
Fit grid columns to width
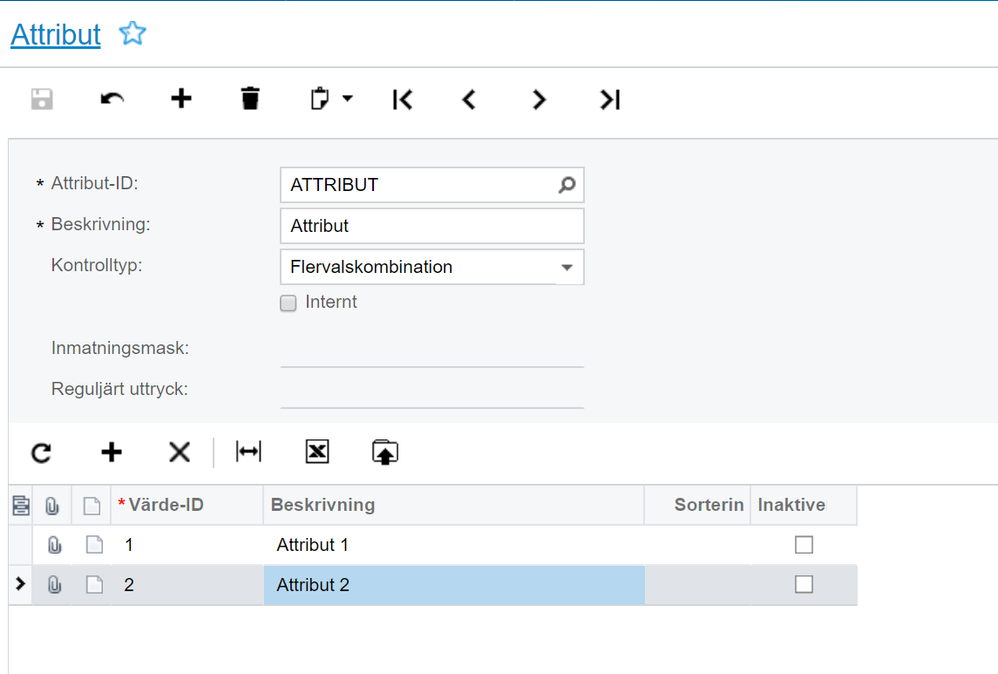[x=248, y=452]
